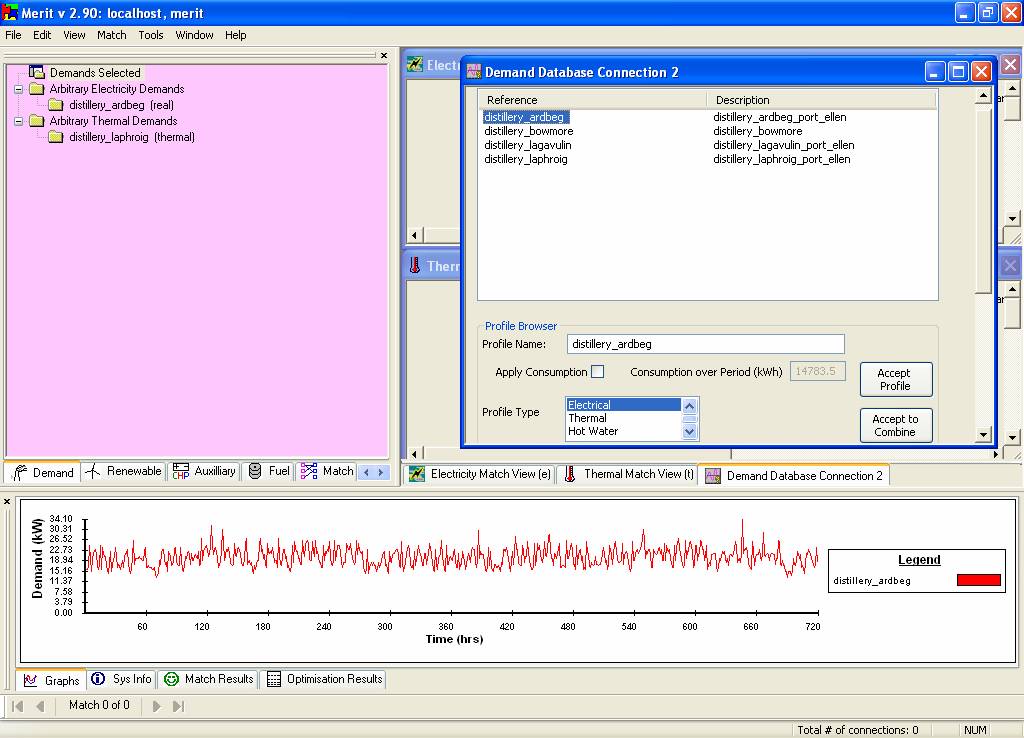The image size is (1024, 738).
Task: Open the Match menu
Action: [x=111, y=35]
